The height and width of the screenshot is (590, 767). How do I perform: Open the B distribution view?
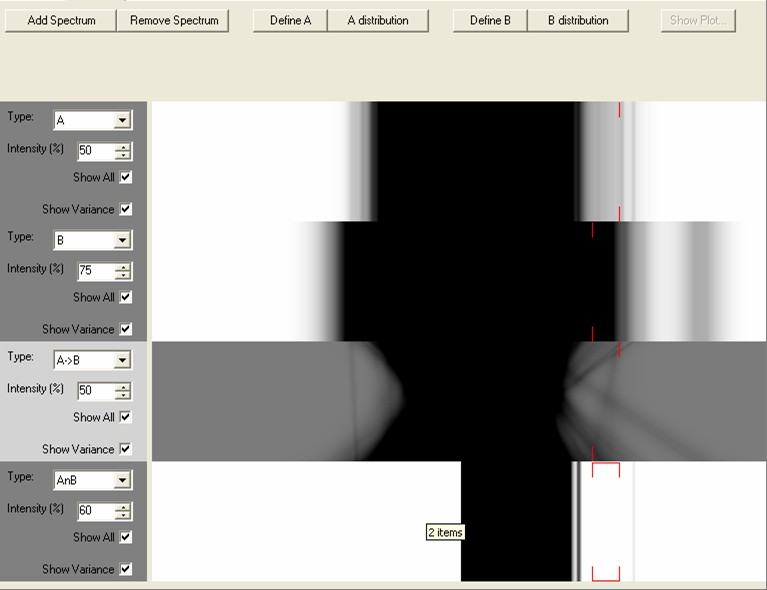pyautogui.click(x=578, y=20)
